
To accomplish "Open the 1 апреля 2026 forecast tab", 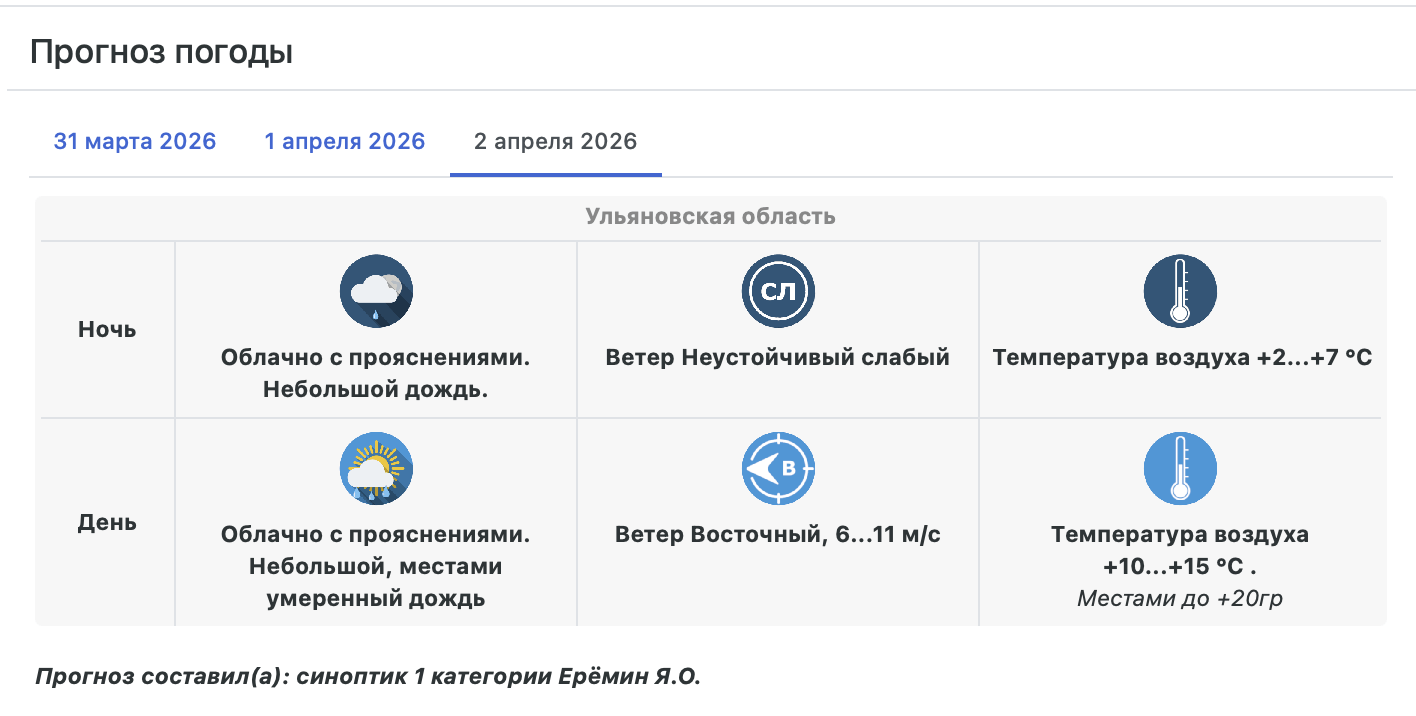I will click(x=344, y=141).
